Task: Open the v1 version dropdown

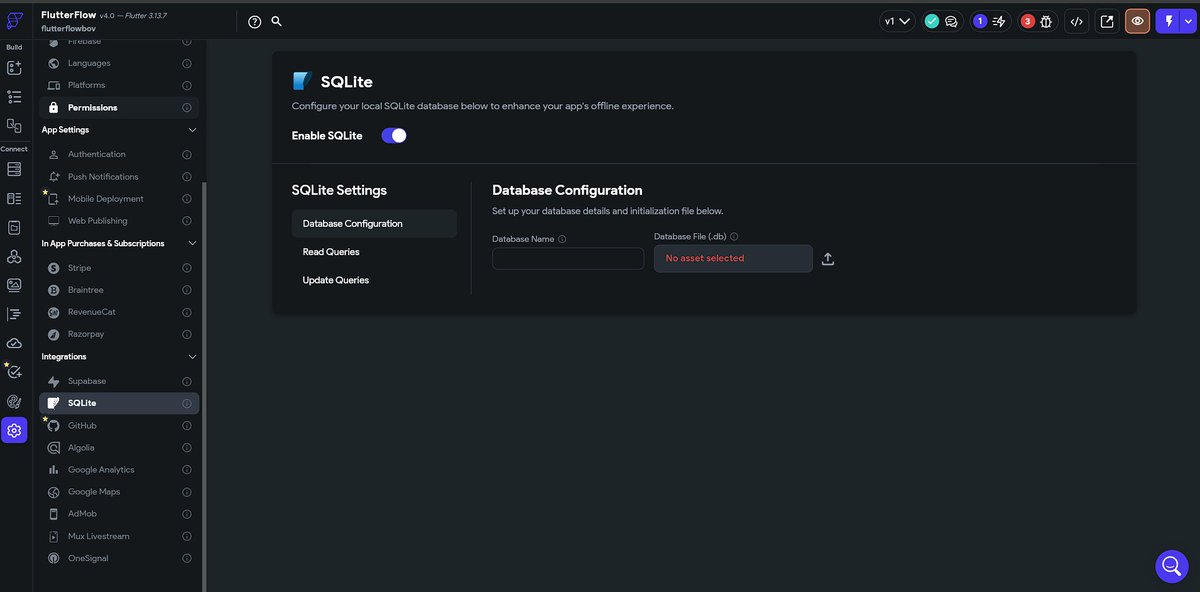Action: 897,21
